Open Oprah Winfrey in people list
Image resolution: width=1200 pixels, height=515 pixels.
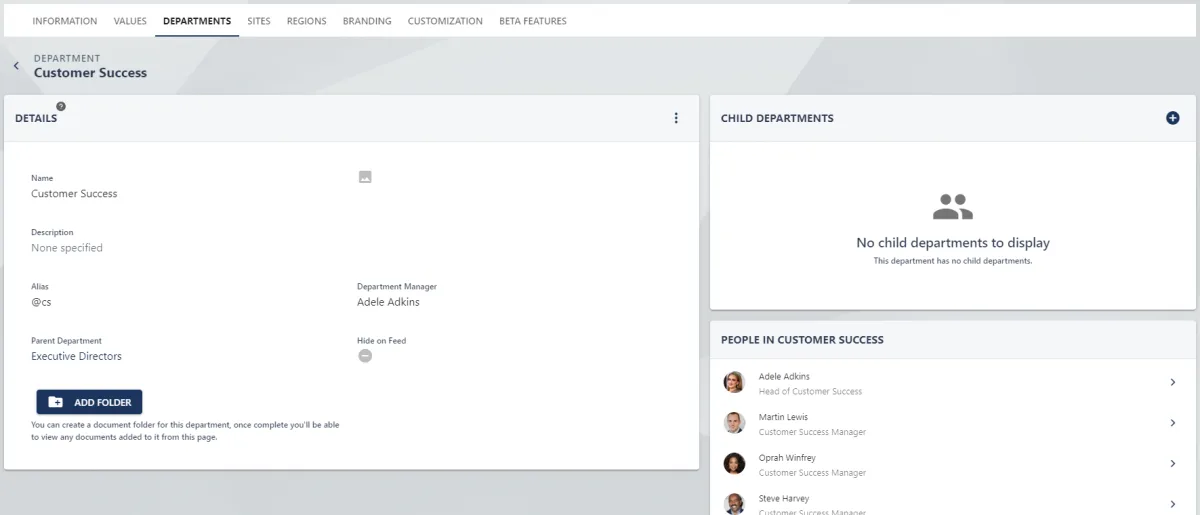[953, 464]
